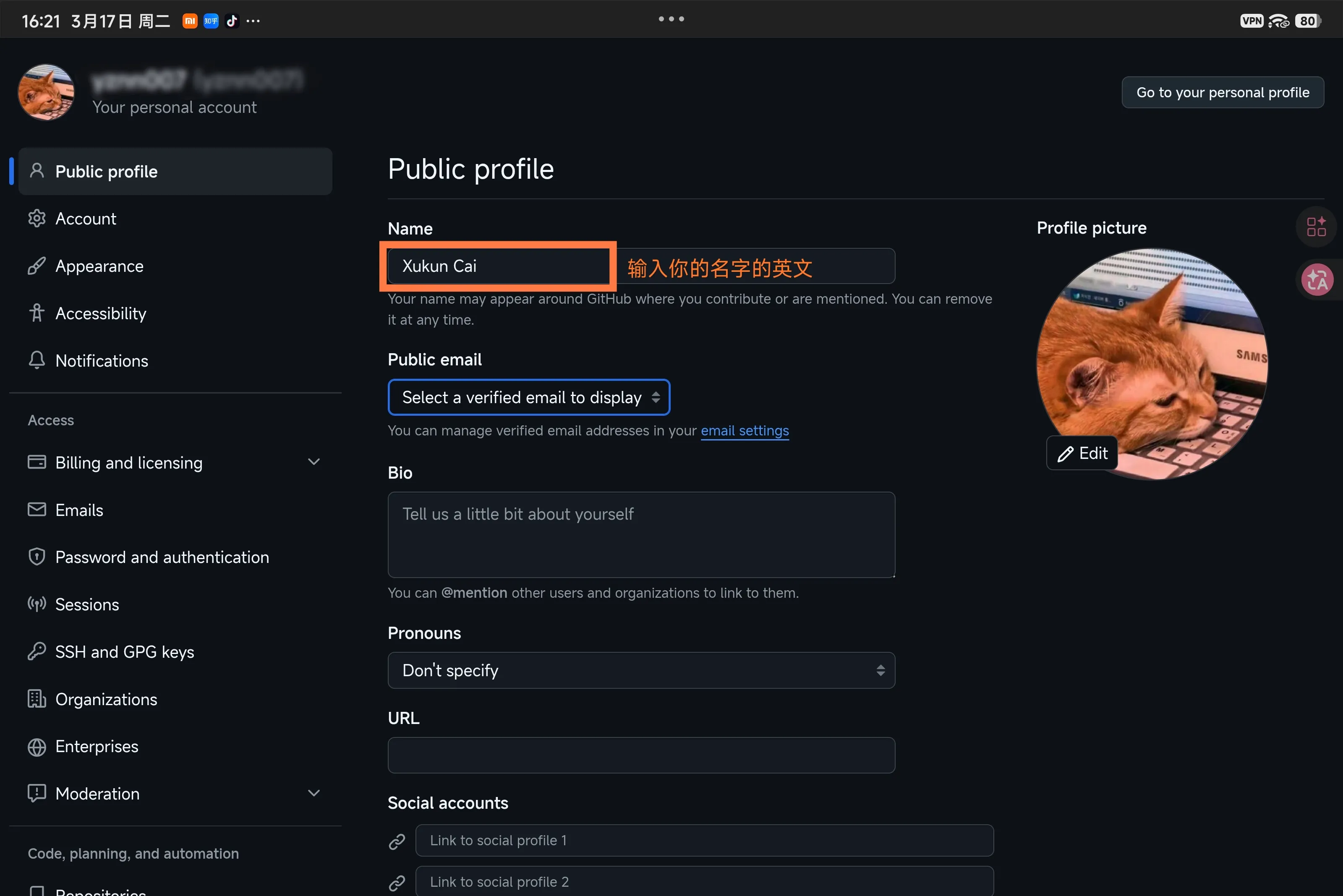Image resolution: width=1343 pixels, height=896 pixels.
Task: Click the URL input field
Action: pos(641,755)
